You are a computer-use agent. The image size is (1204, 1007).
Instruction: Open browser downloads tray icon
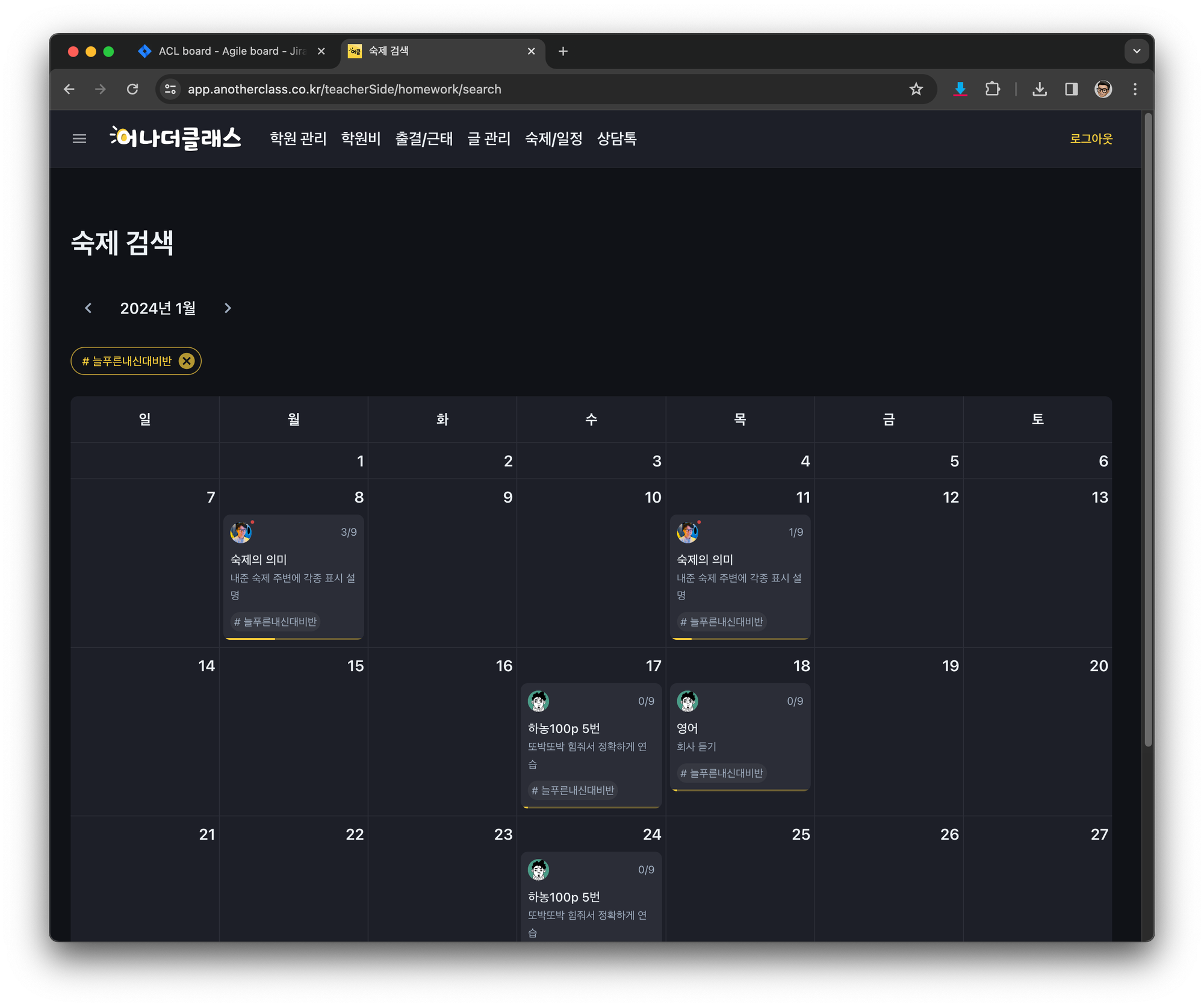coord(1039,89)
